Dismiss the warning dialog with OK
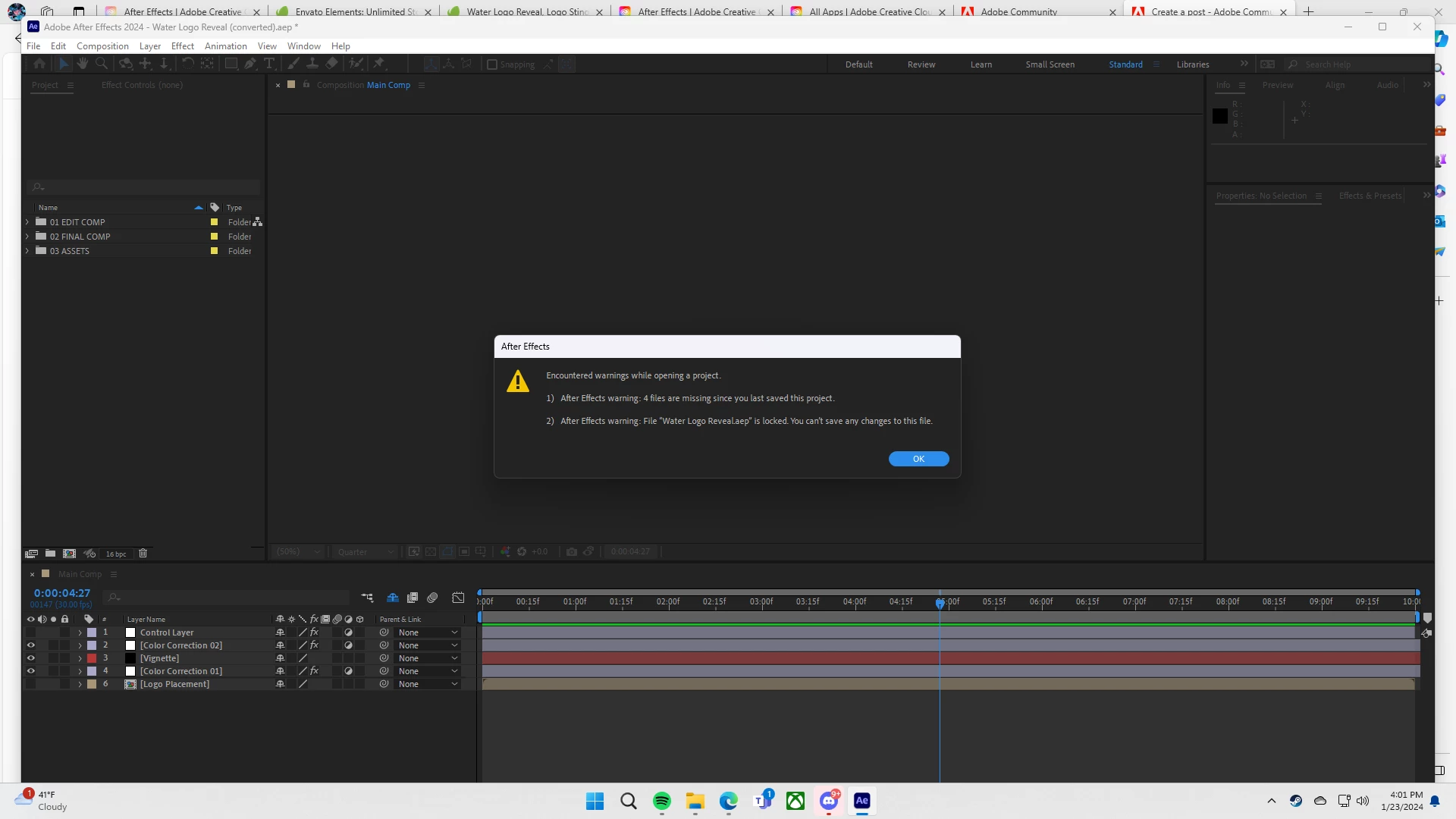This screenshot has height=819, width=1456. (918, 459)
